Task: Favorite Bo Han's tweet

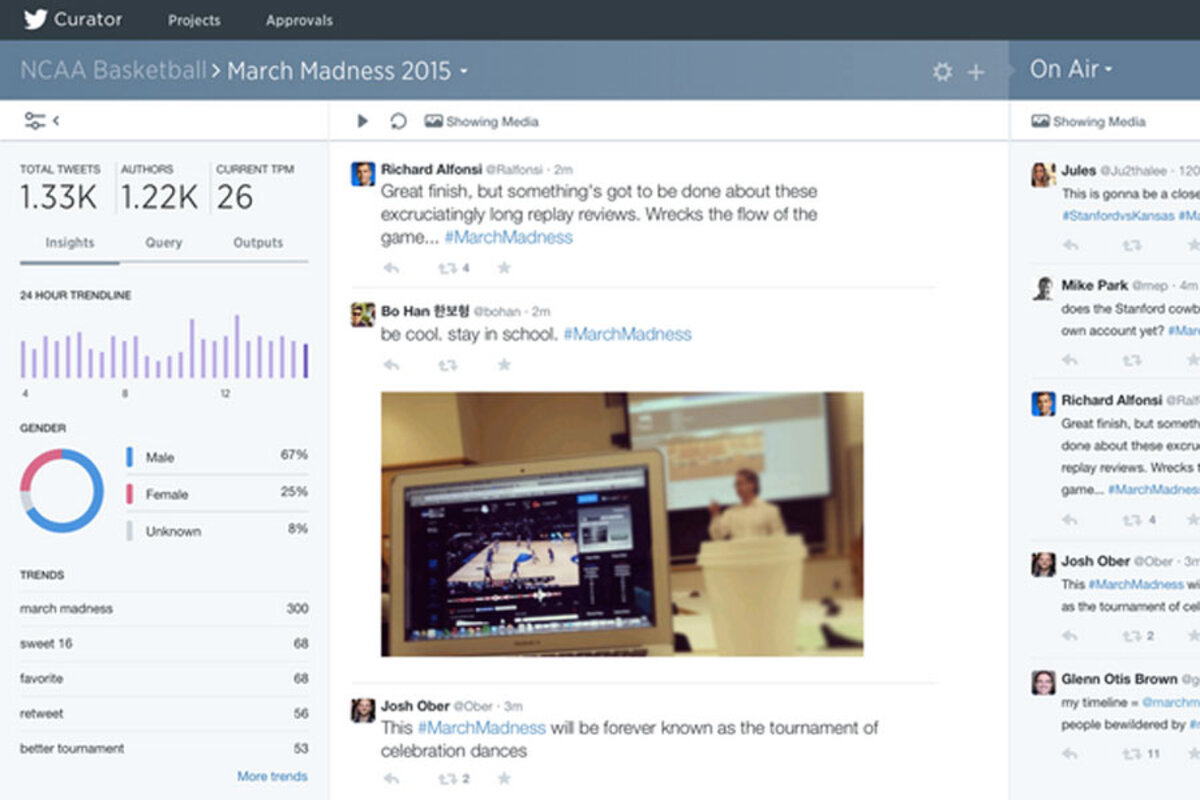Action: click(x=504, y=365)
